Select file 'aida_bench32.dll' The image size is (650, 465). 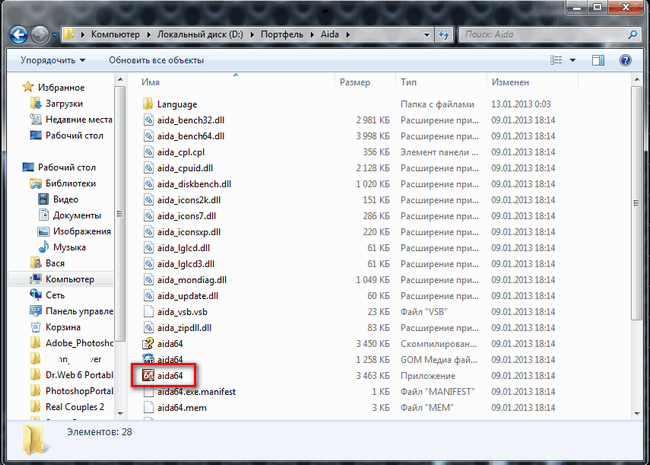[x=191, y=120]
